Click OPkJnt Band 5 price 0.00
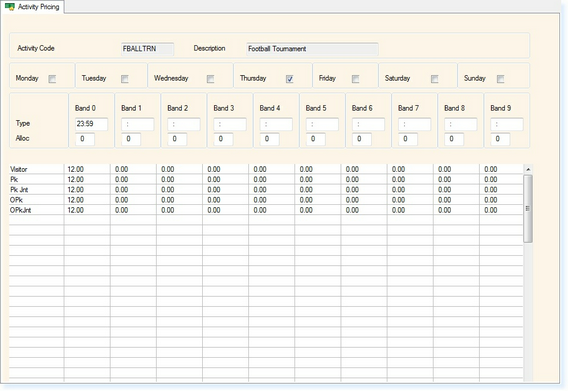The width and height of the screenshot is (568, 391). point(306,210)
